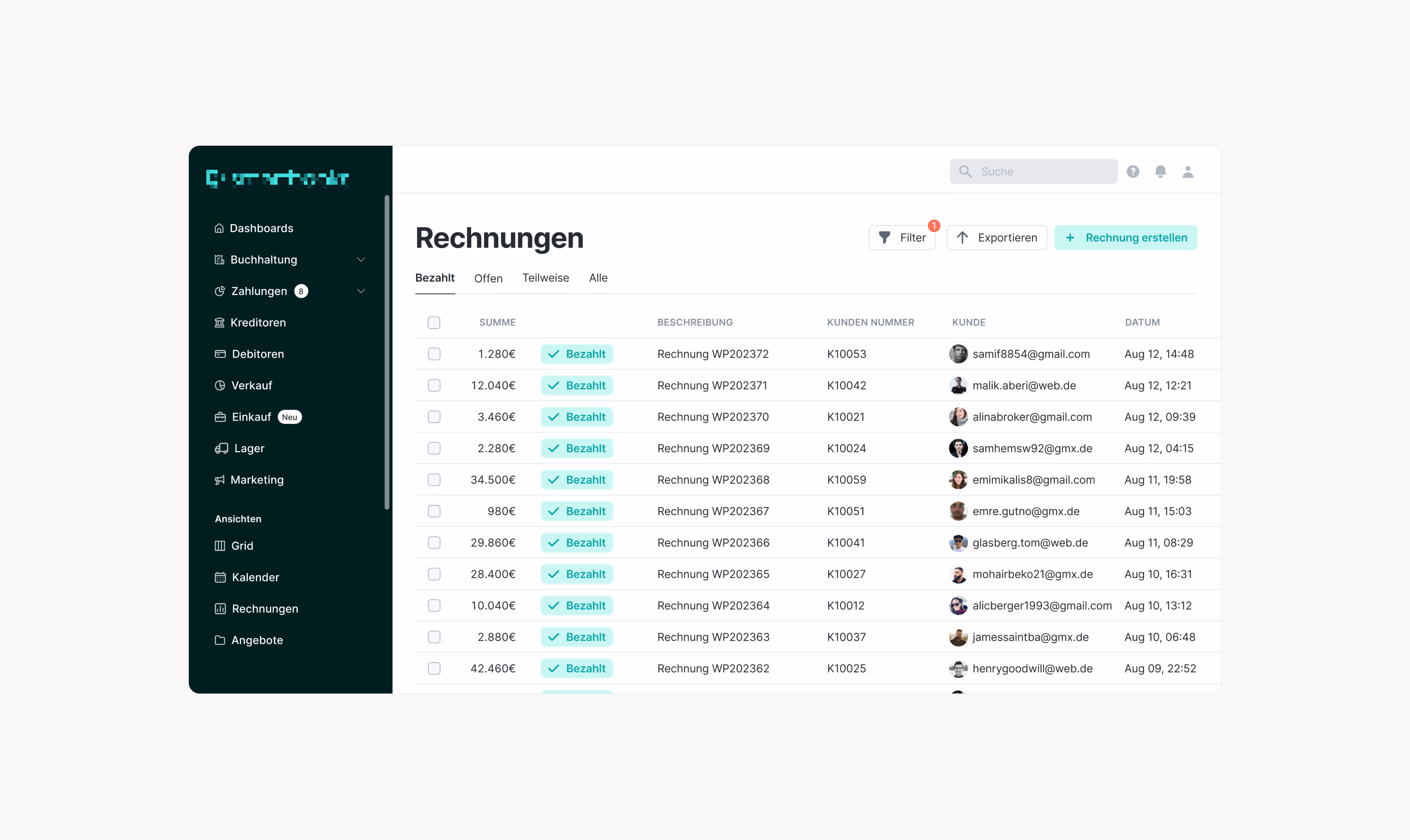This screenshot has width=1410, height=840.
Task: Toggle the select-all checkbox in the table header
Action: [x=434, y=323]
